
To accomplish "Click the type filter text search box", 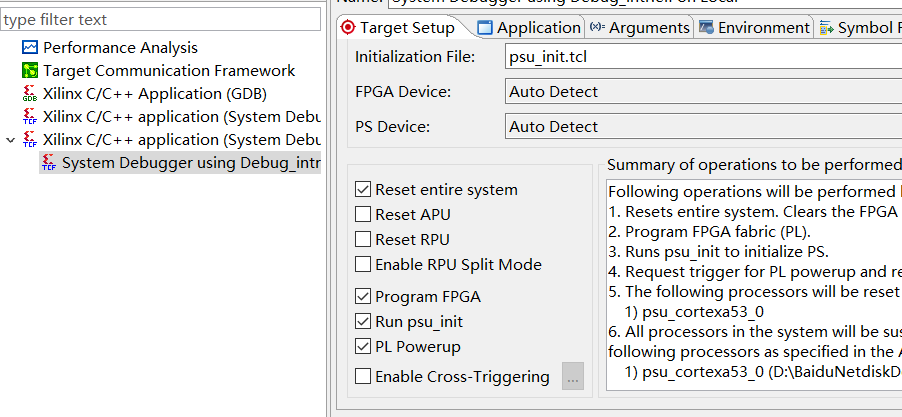I will tap(160, 20).
